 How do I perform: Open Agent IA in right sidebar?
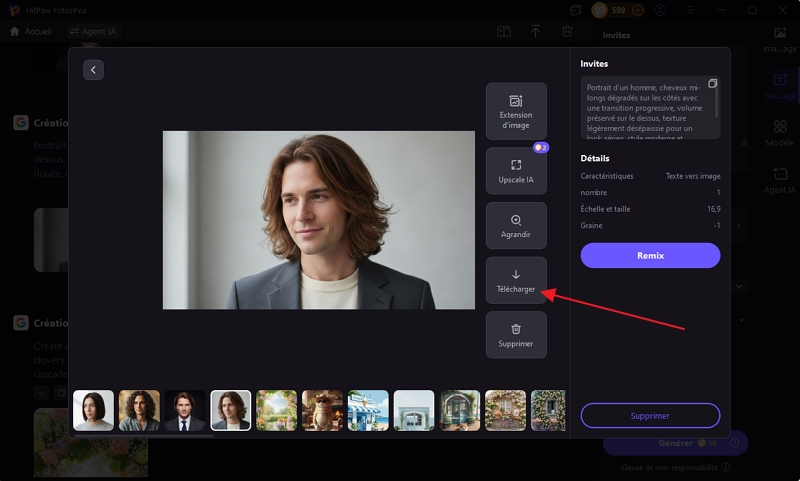pos(780,180)
